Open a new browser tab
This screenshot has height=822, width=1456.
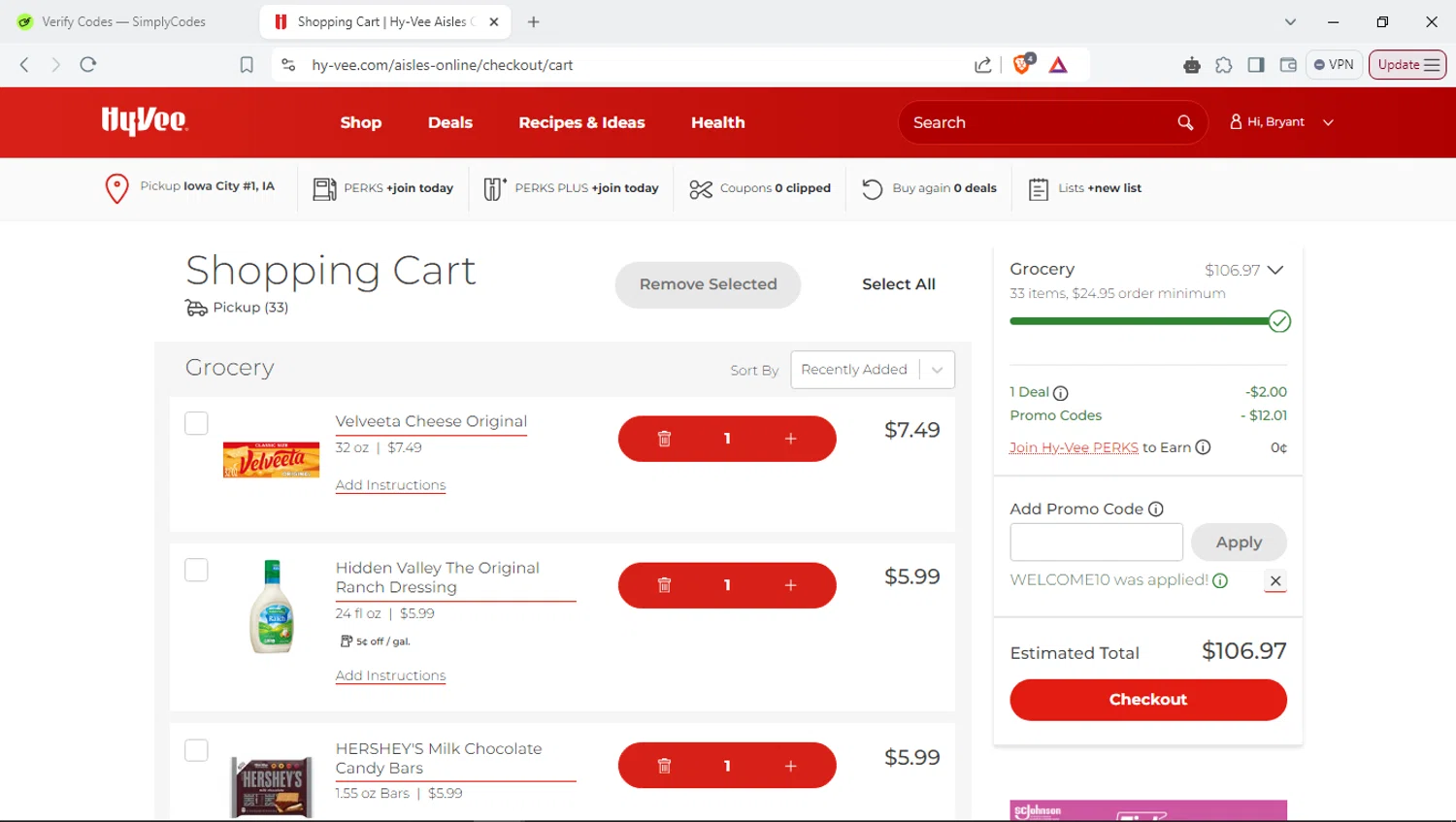point(533,21)
